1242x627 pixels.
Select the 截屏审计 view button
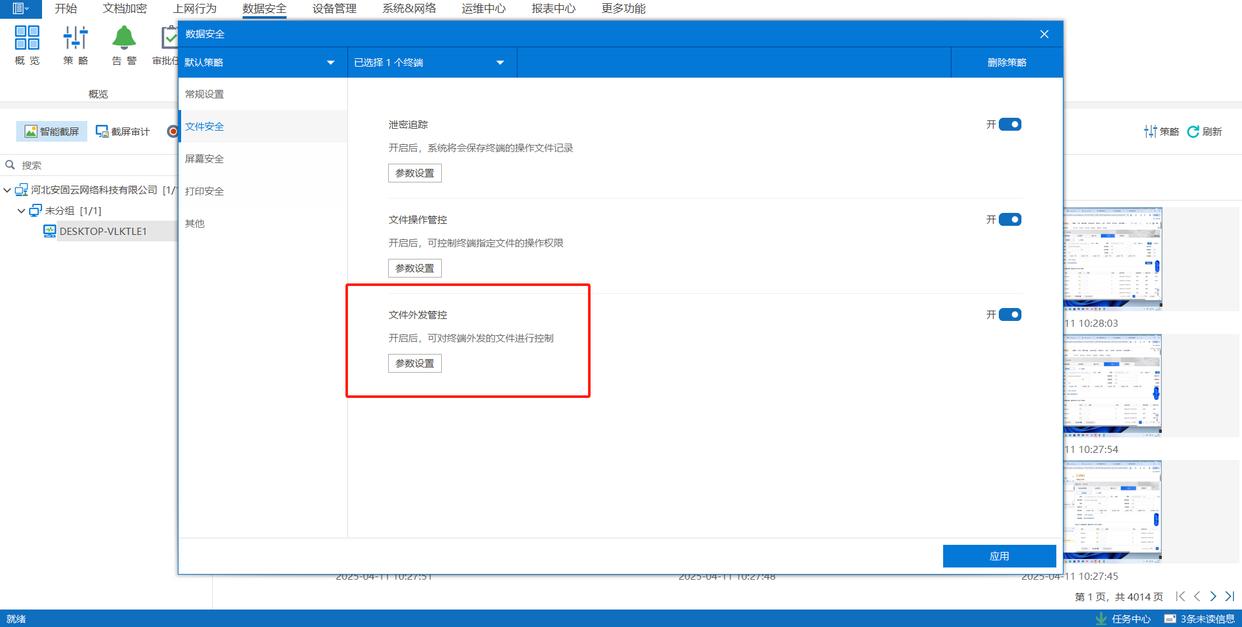coord(123,131)
